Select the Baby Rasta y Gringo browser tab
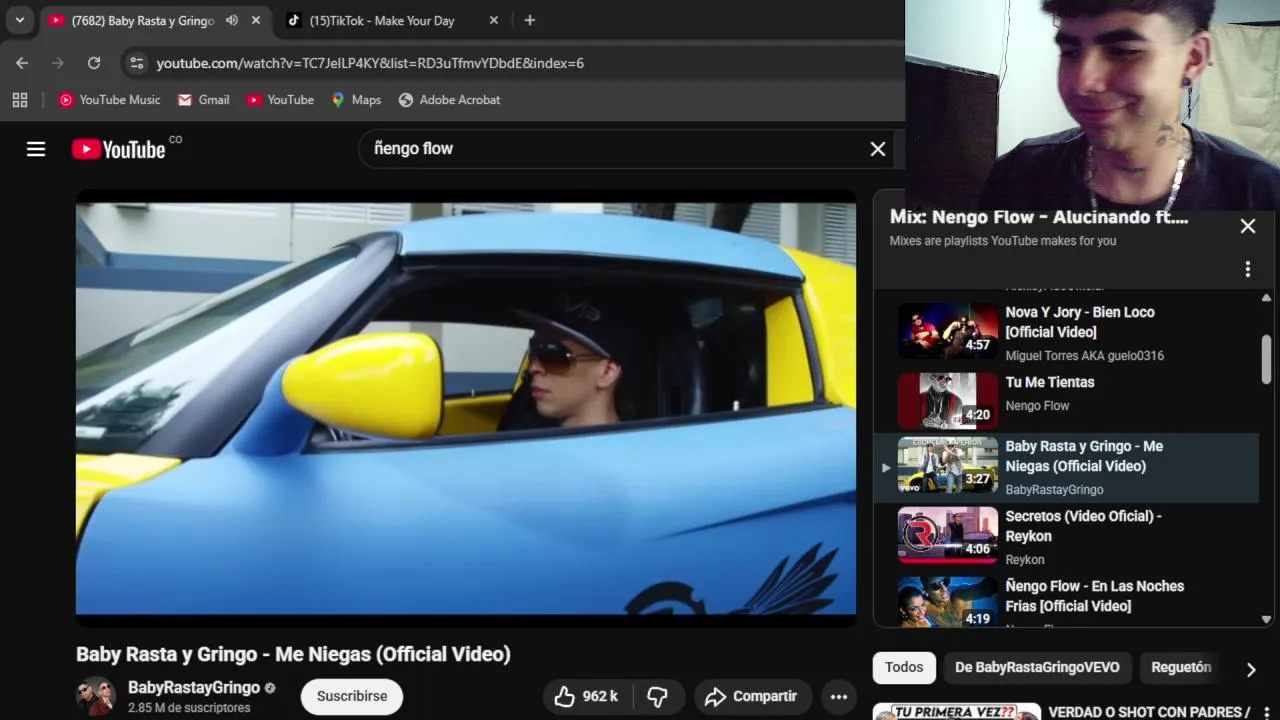The image size is (1280, 720). (x=142, y=20)
